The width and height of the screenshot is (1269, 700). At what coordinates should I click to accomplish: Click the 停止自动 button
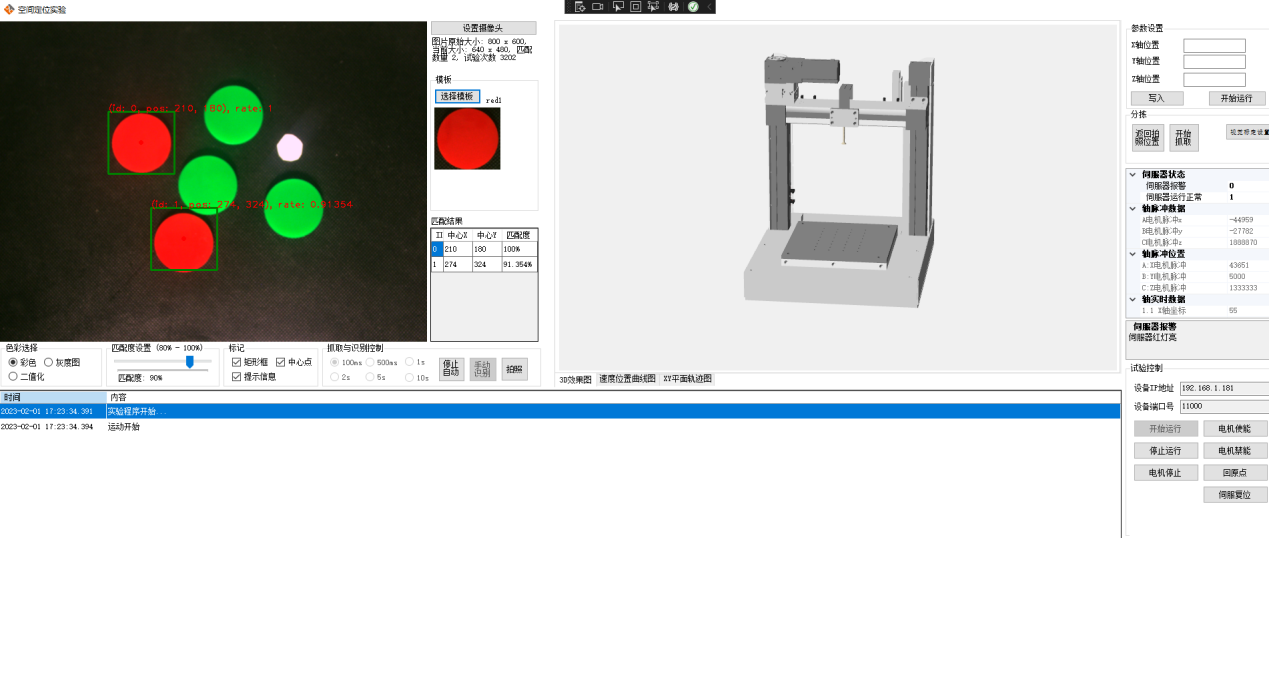point(451,369)
